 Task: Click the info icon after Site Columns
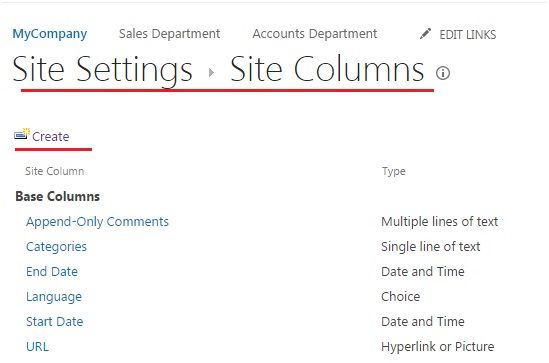click(x=443, y=73)
